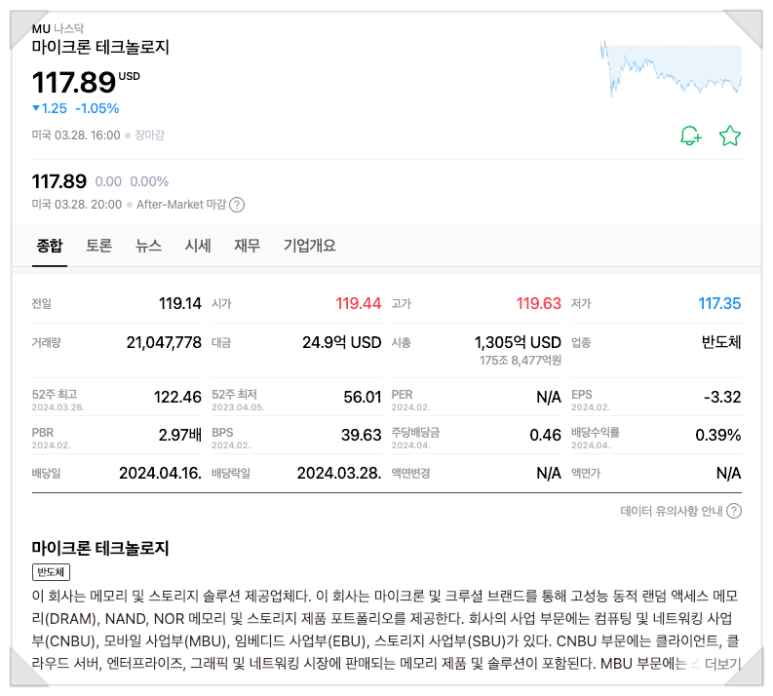Click the 52-week high value 122.46
773x696 pixels.
point(177,397)
